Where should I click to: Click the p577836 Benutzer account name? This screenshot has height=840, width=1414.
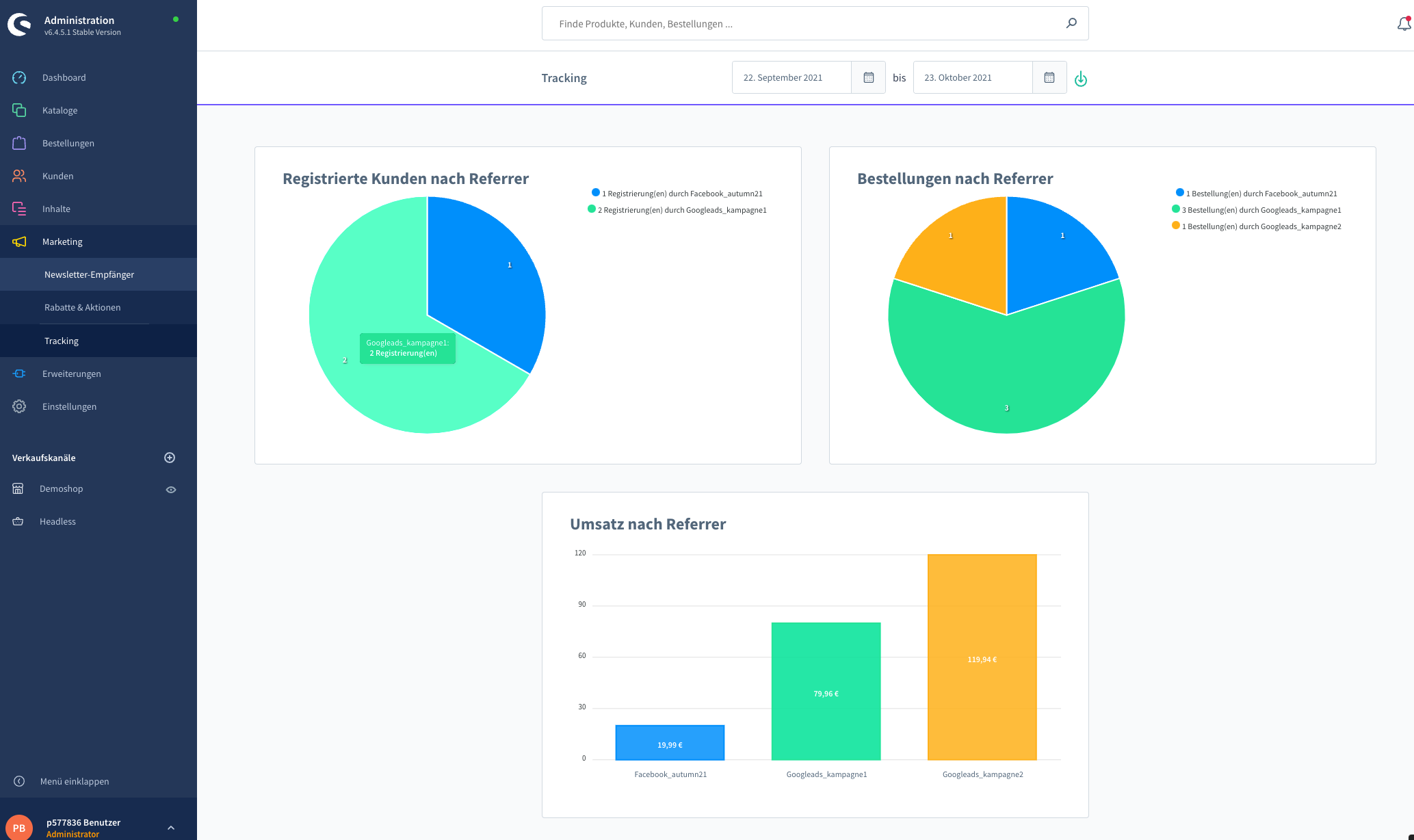(x=83, y=822)
